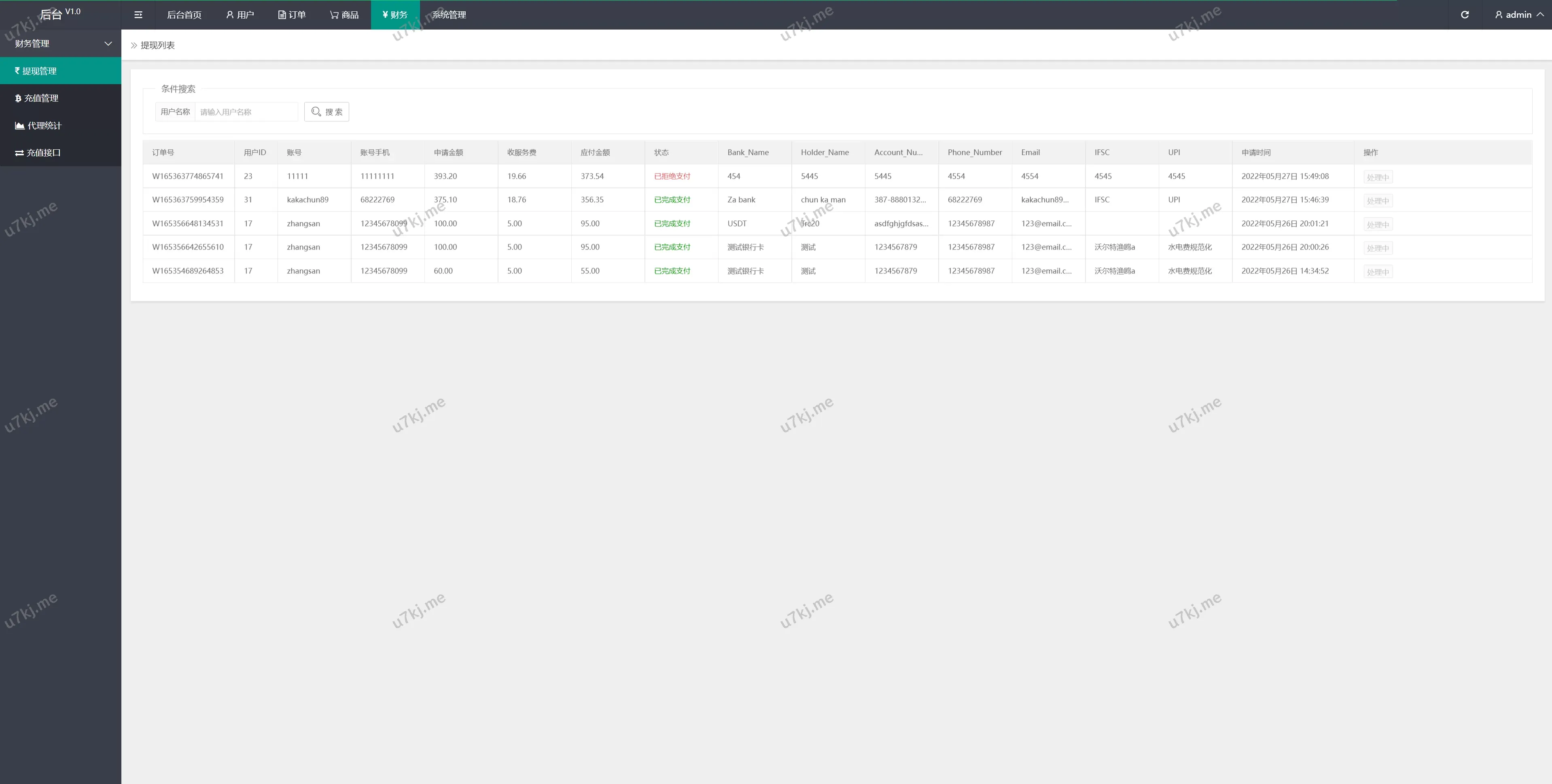Open 订单 (Orders) top navigation item
1552x784 pixels.
pos(292,15)
